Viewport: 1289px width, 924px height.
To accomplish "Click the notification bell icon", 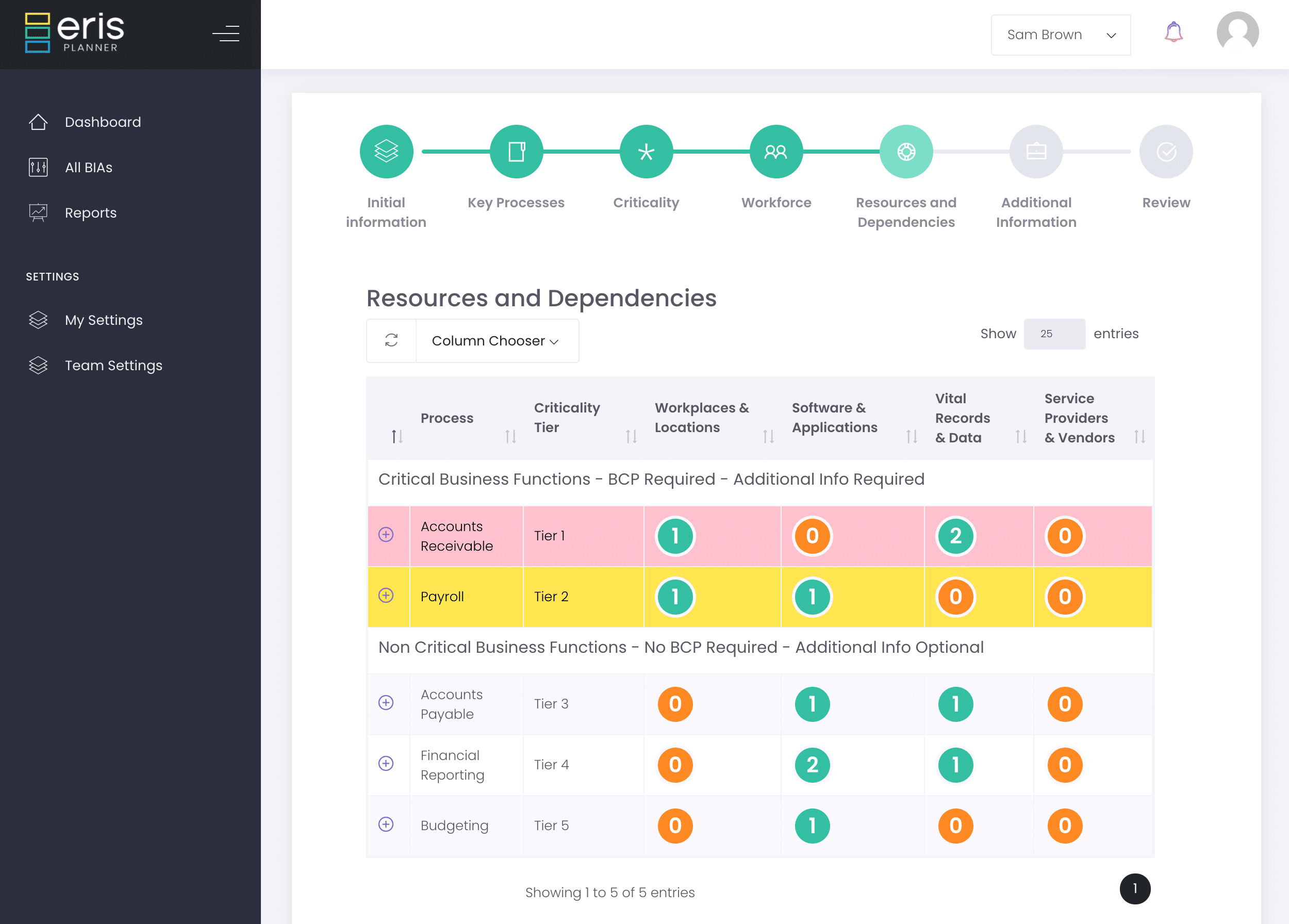I will click(x=1173, y=33).
